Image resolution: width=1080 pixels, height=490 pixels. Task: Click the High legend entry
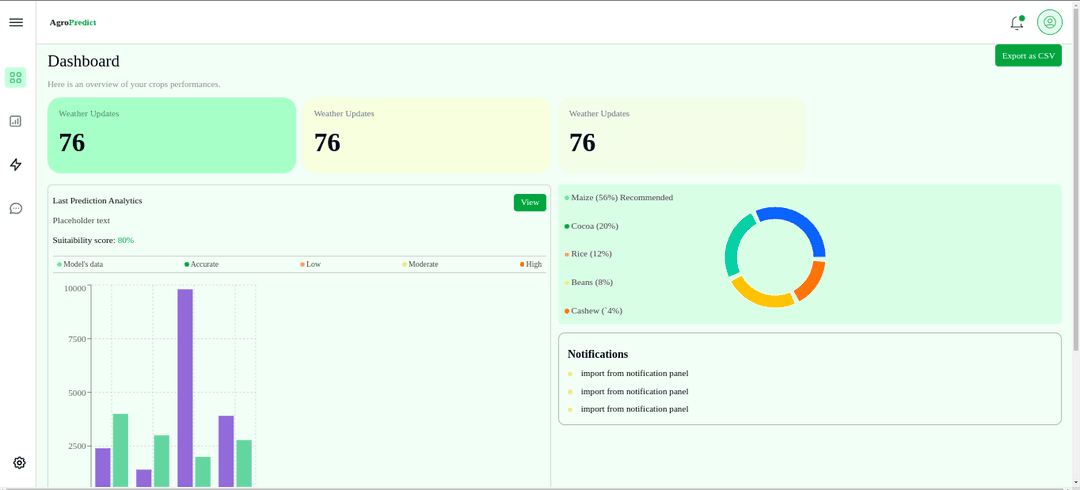click(x=530, y=264)
